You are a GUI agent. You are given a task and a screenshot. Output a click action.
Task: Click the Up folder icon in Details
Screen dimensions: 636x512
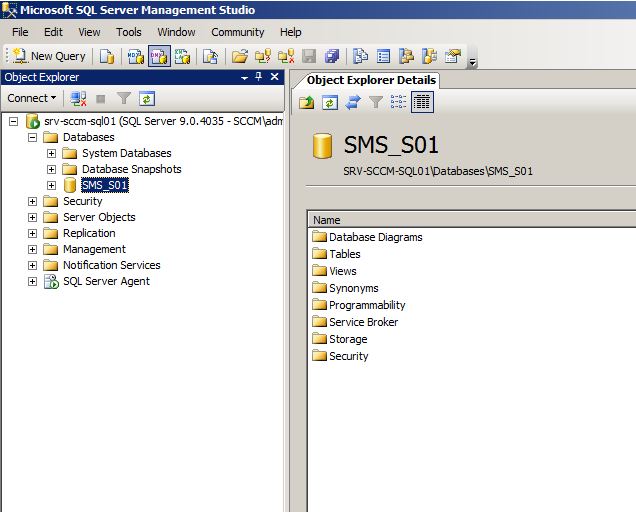click(307, 102)
